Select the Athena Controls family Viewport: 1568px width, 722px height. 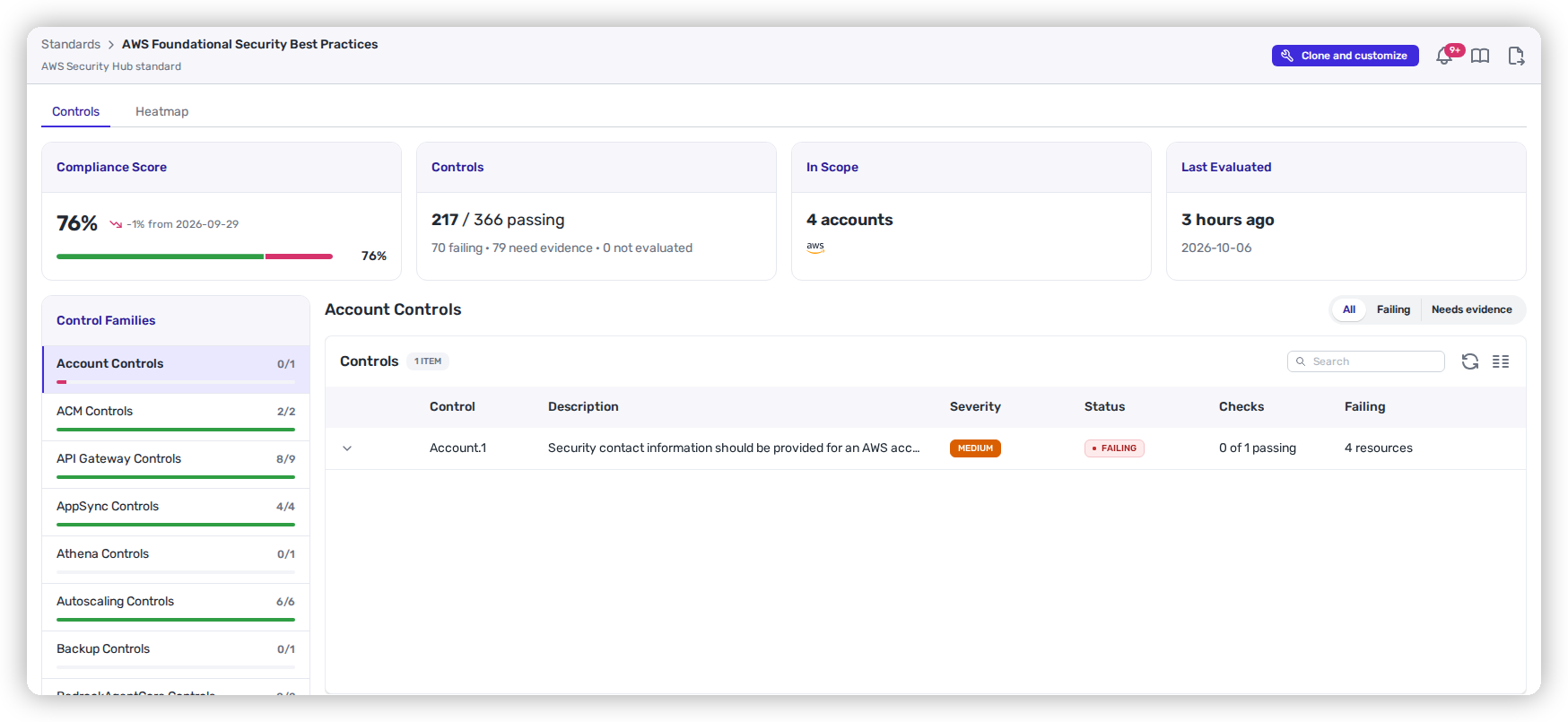tap(176, 560)
